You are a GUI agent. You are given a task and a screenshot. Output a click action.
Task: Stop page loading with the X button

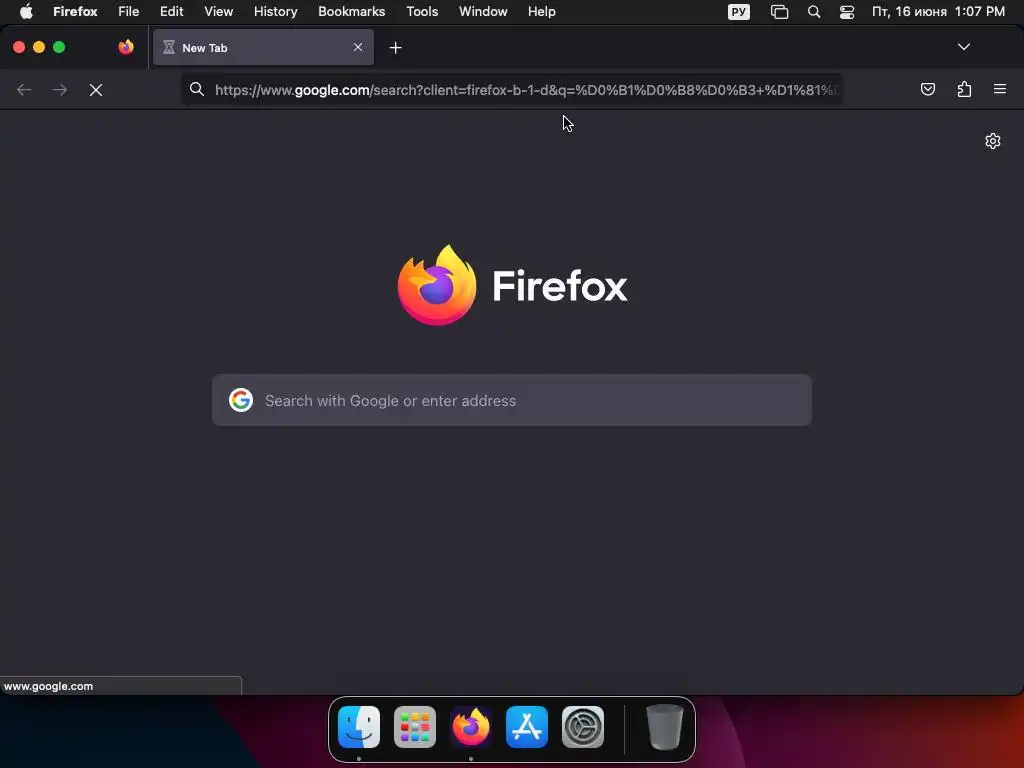coord(96,90)
